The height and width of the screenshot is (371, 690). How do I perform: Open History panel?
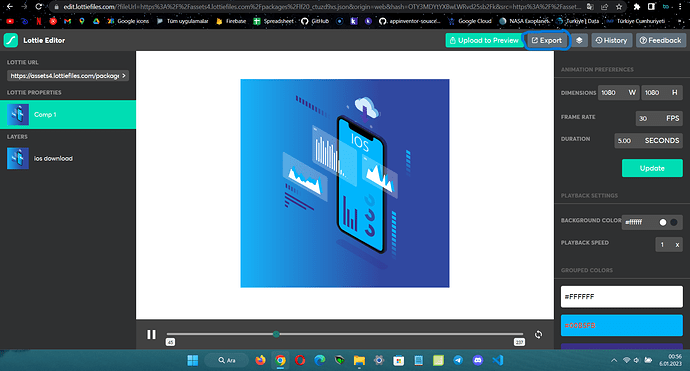pos(611,40)
